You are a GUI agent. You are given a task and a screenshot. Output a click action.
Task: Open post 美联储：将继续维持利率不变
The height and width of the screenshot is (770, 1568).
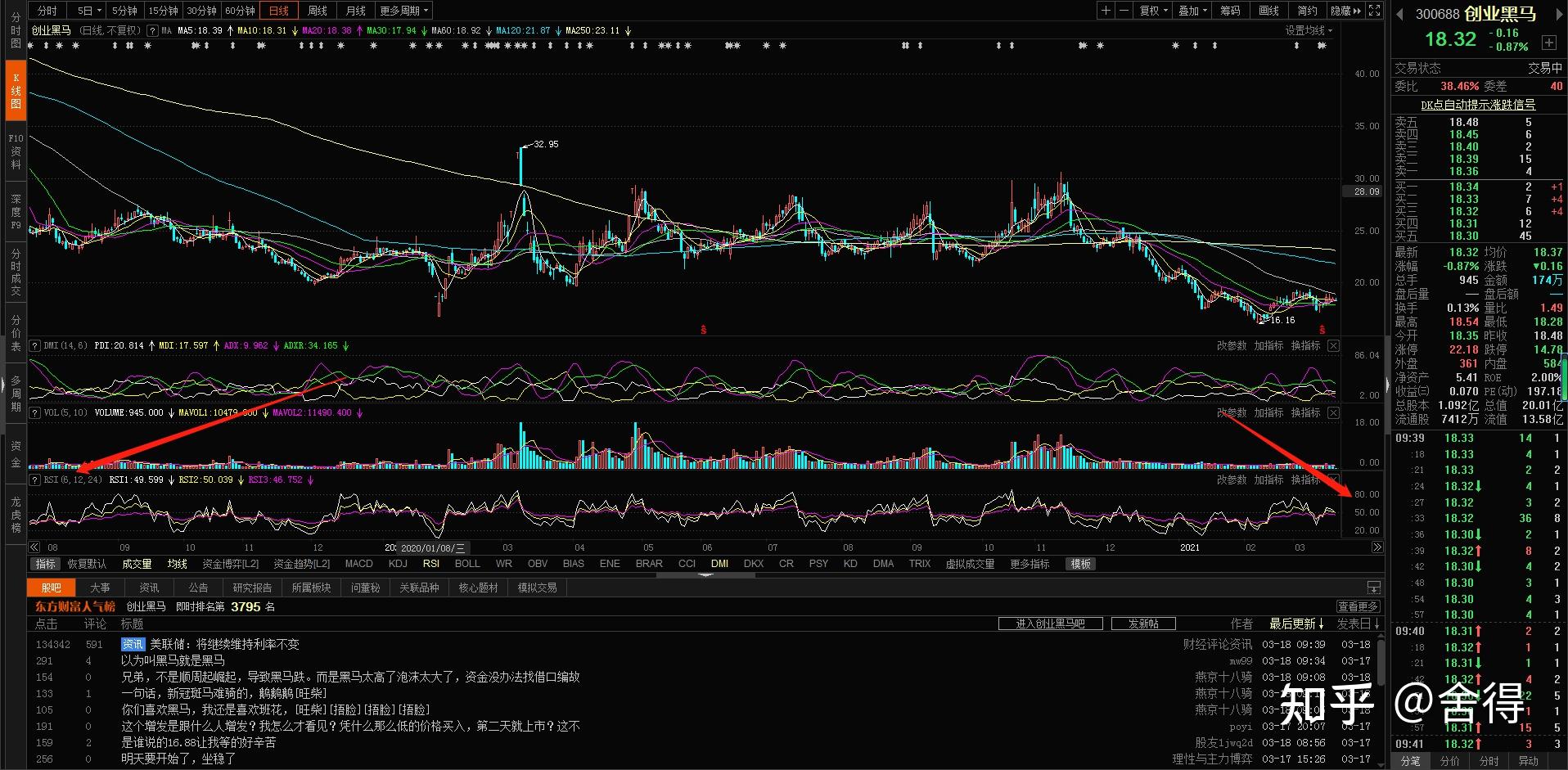point(224,644)
